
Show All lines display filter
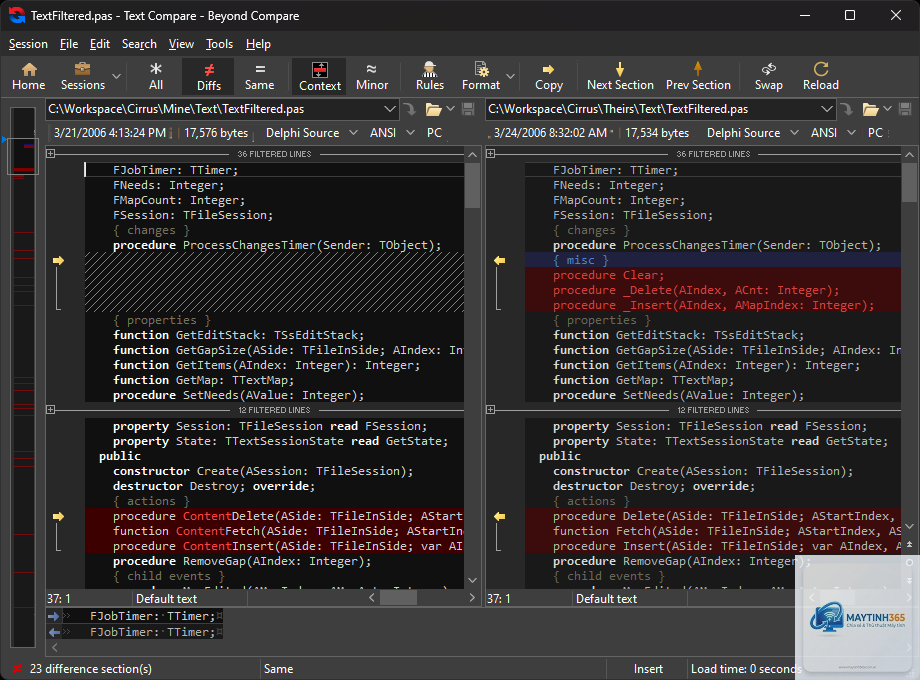point(155,77)
